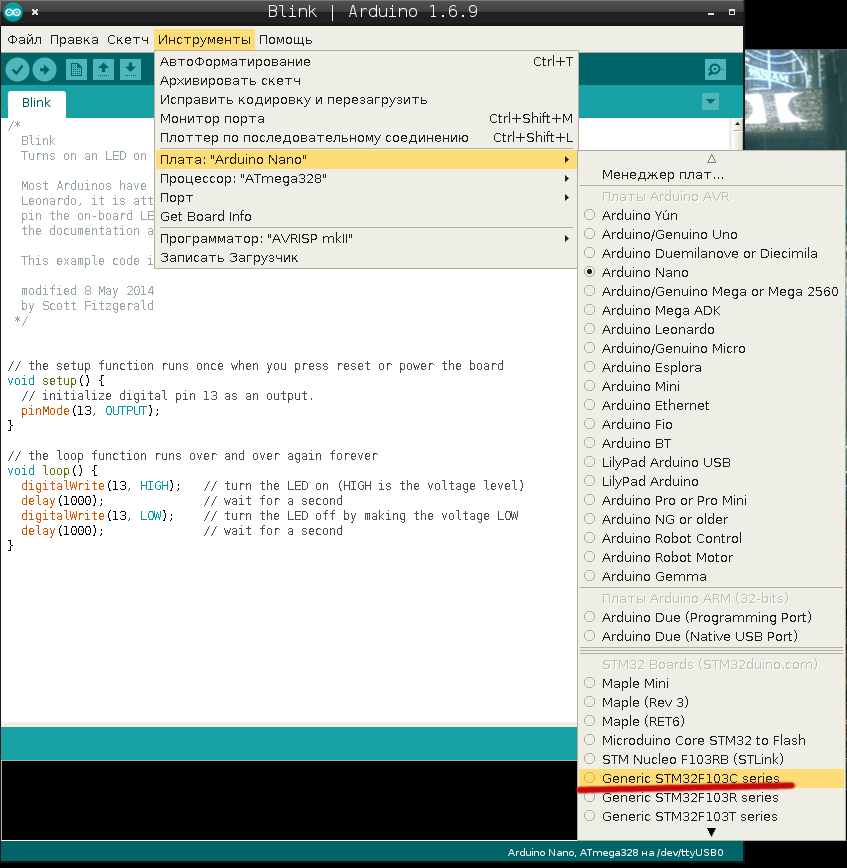Viewport: 847px width, 868px height.
Task: Select Arduino BT board
Action: pos(712,443)
